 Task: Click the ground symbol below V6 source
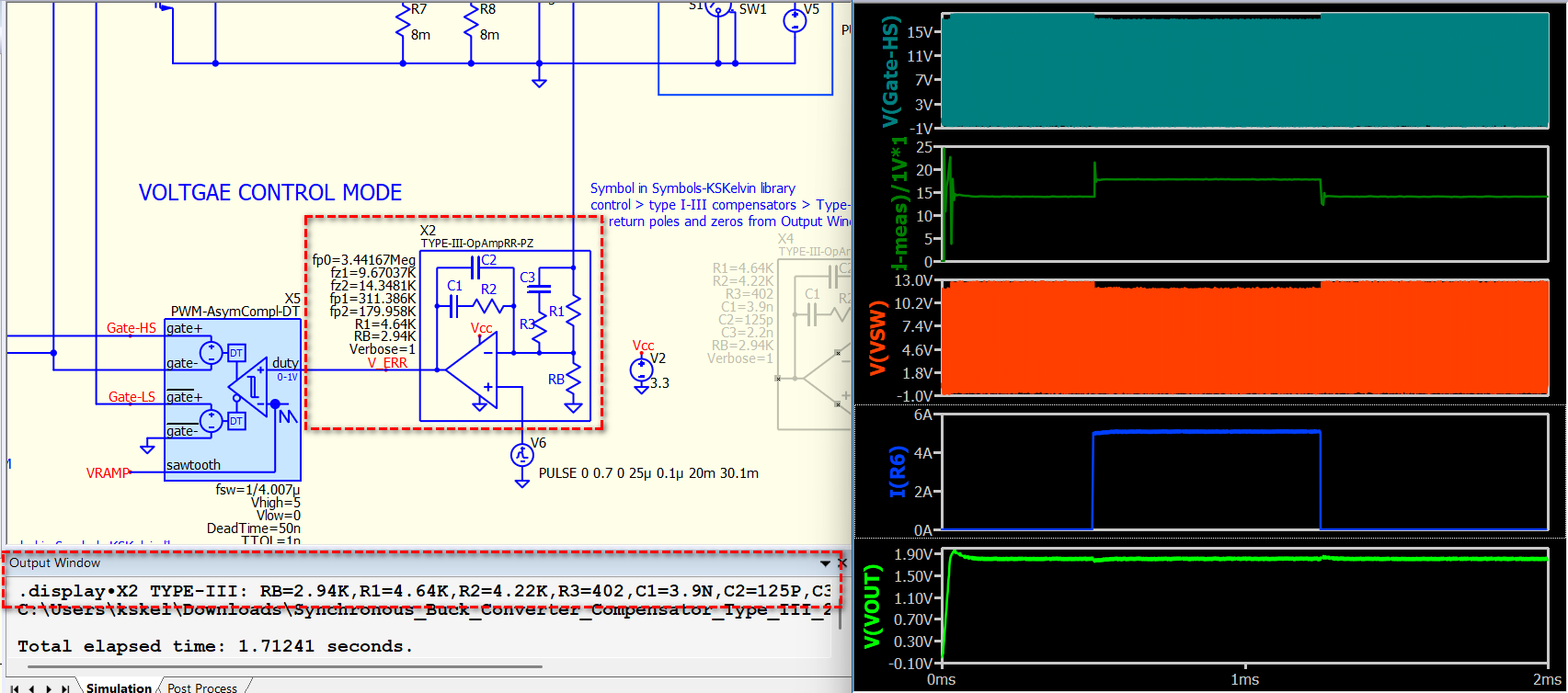pyautogui.click(x=521, y=482)
